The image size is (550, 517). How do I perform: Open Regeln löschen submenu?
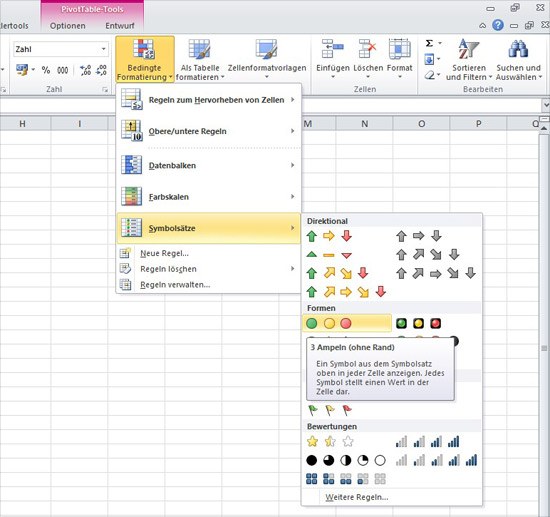coord(208,269)
